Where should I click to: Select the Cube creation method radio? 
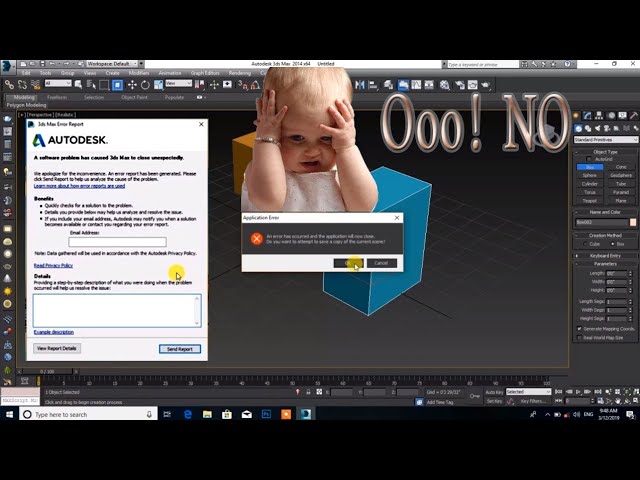pos(585,244)
